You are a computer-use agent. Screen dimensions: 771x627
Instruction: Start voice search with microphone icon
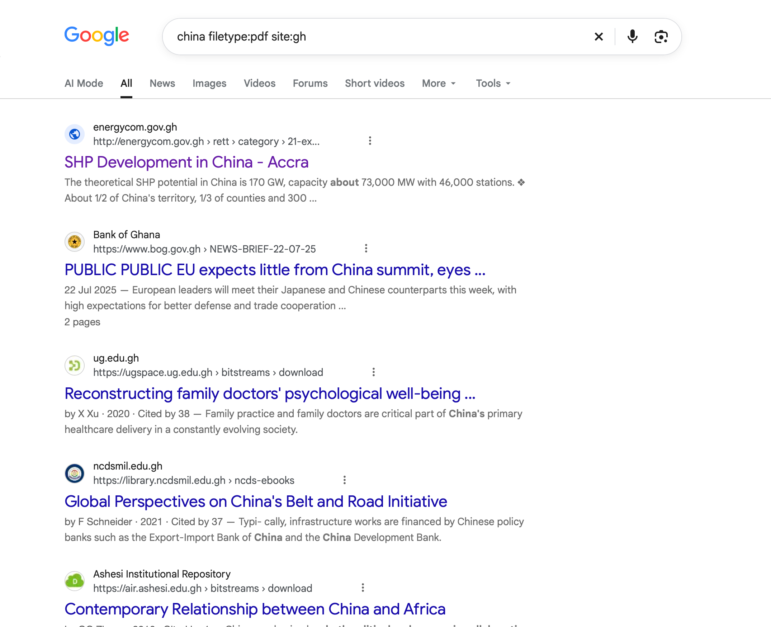pyautogui.click(x=632, y=36)
